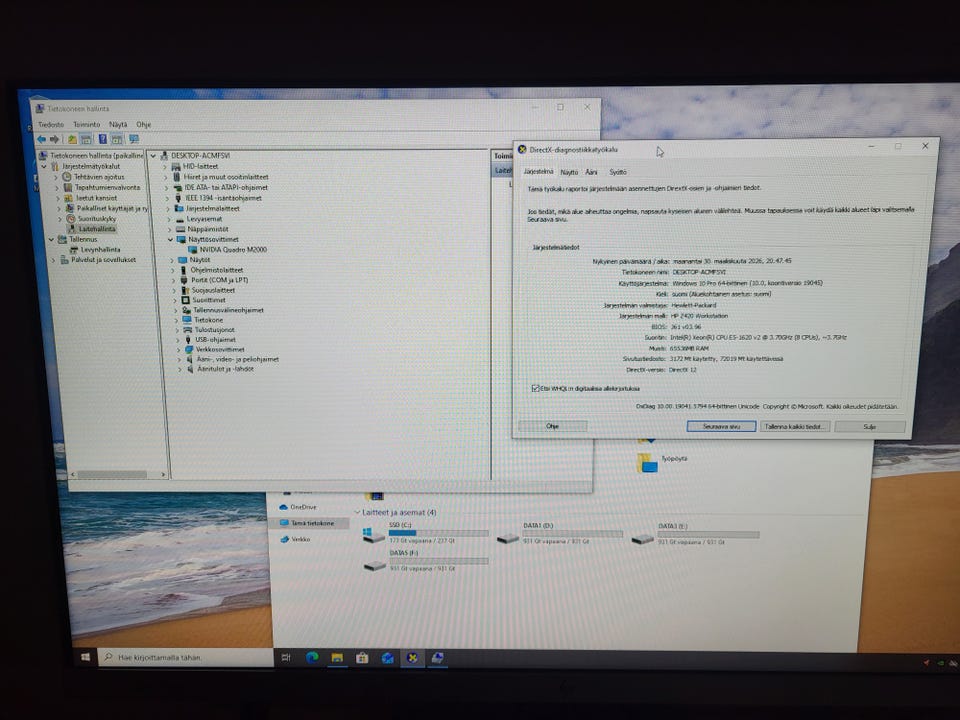The height and width of the screenshot is (720, 960).
Task: Open File Explorer from the taskbar
Action: click(x=337, y=658)
